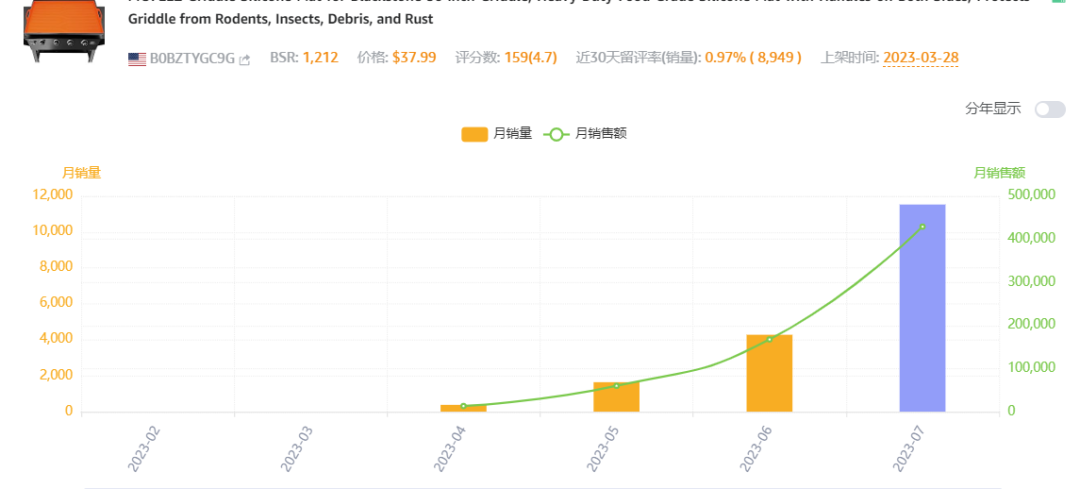The image size is (1080, 489).
Task: Click the 2023-06 orange sales bar
Action: tap(769, 373)
